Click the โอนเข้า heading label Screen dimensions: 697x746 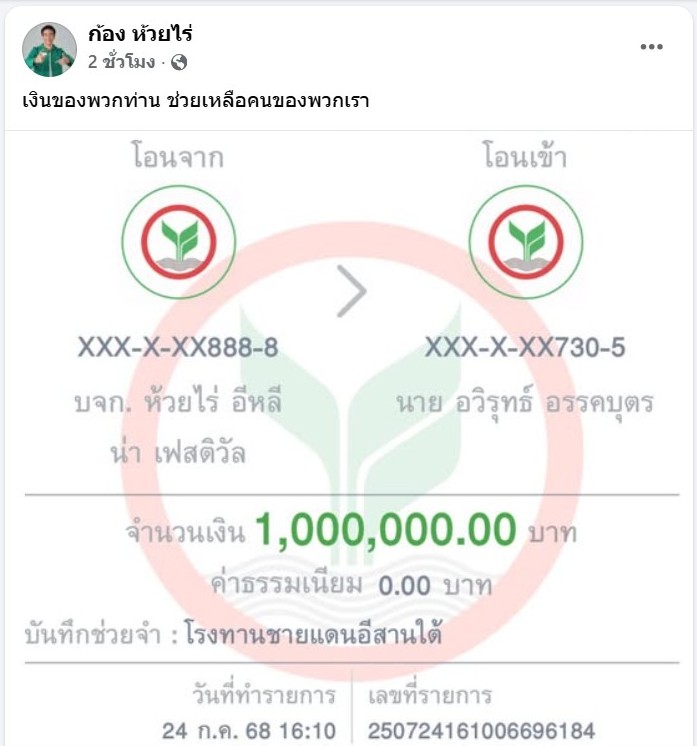point(525,156)
